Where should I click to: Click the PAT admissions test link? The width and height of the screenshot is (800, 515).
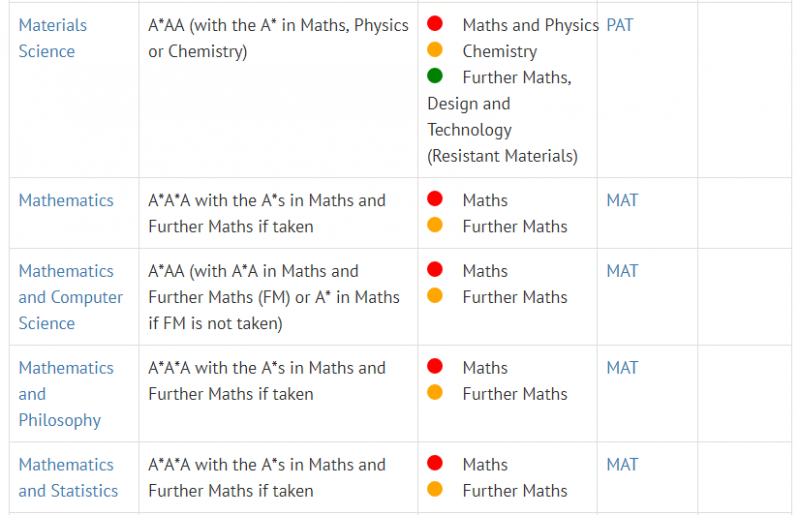[619, 25]
